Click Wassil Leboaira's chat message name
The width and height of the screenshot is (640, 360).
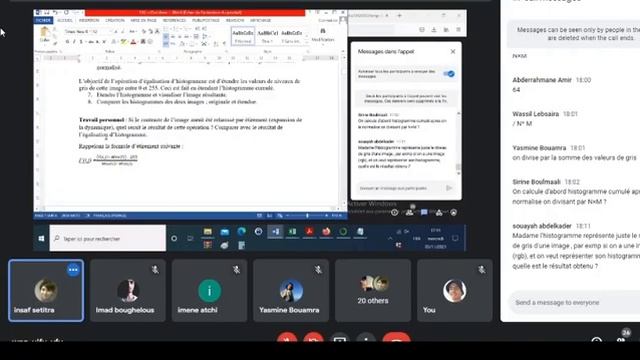pos(536,114)
